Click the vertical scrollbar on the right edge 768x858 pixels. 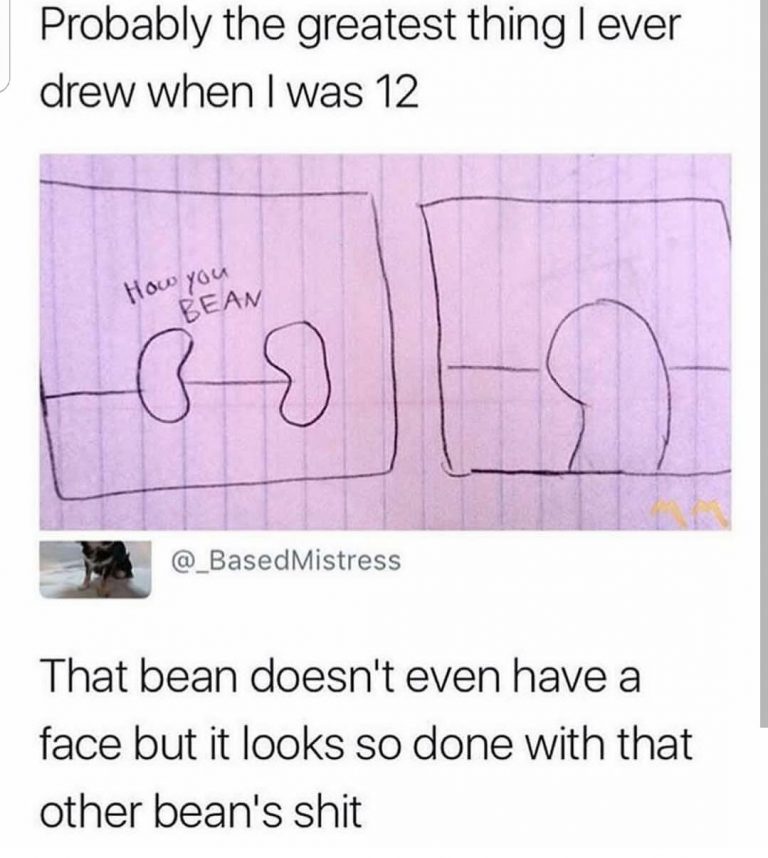764,363
